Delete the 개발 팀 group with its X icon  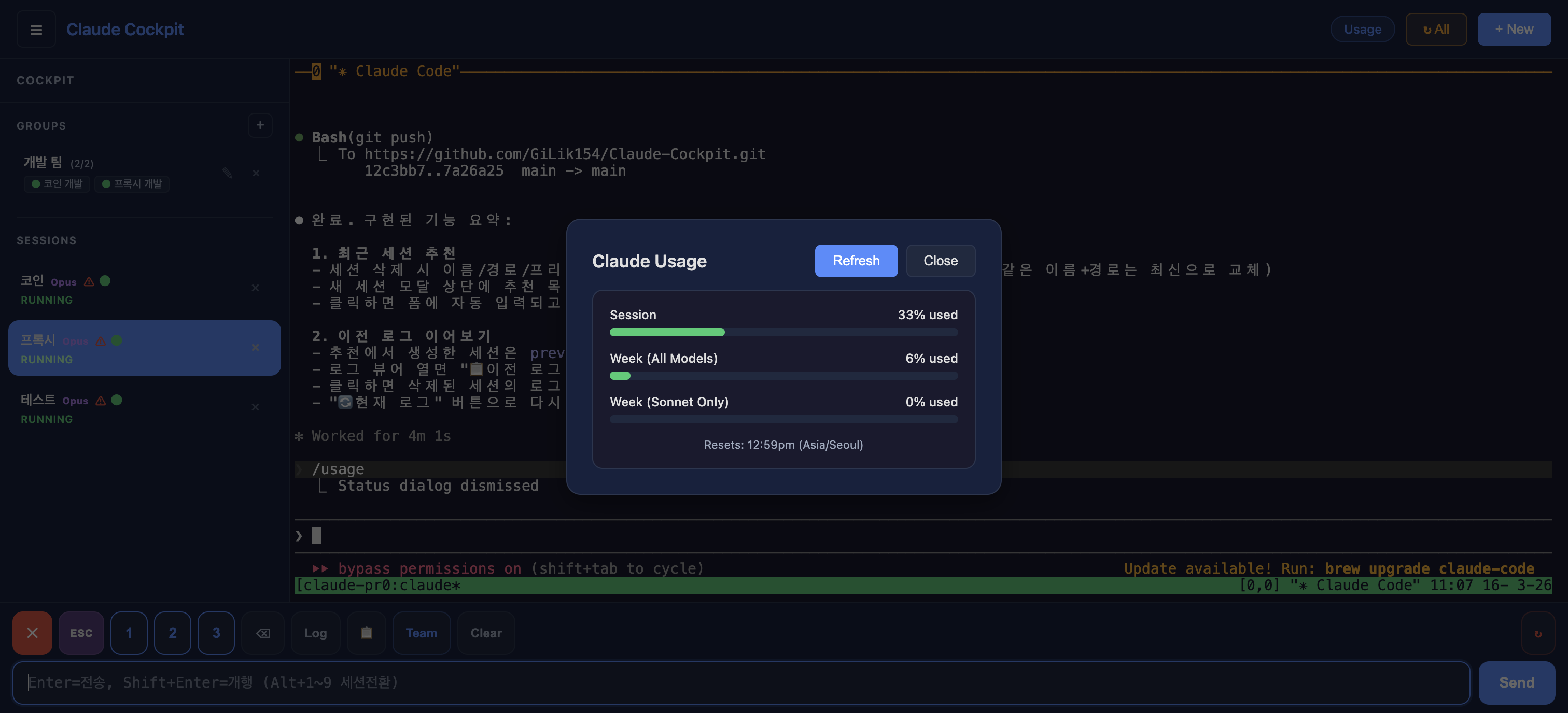(256, 173)
